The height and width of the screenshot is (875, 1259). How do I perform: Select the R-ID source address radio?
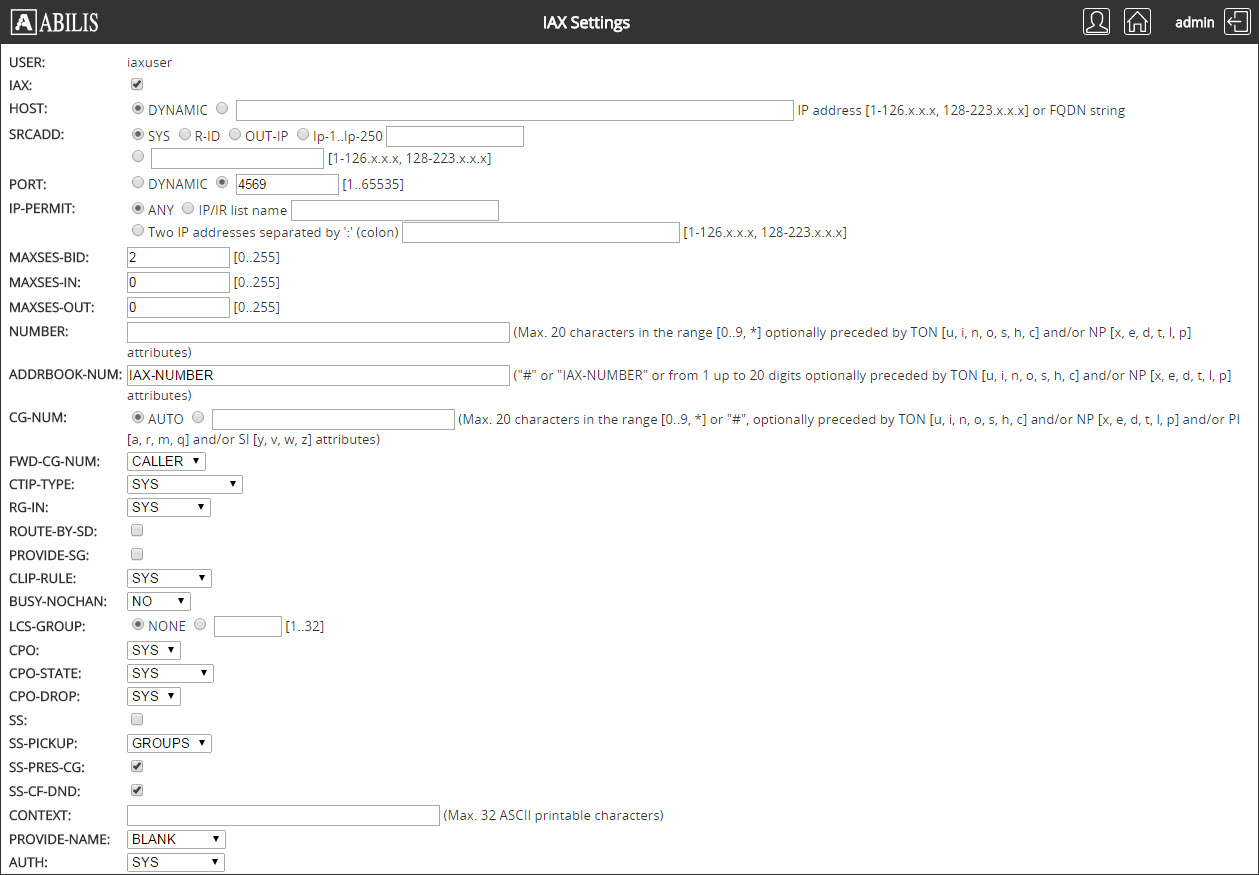click(184, 134)
